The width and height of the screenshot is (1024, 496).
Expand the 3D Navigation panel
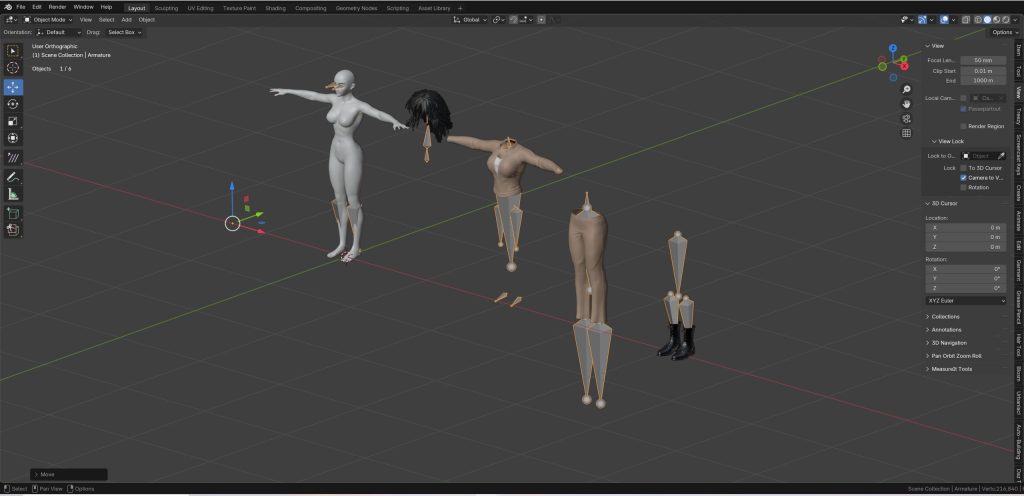tap(949, 343)
